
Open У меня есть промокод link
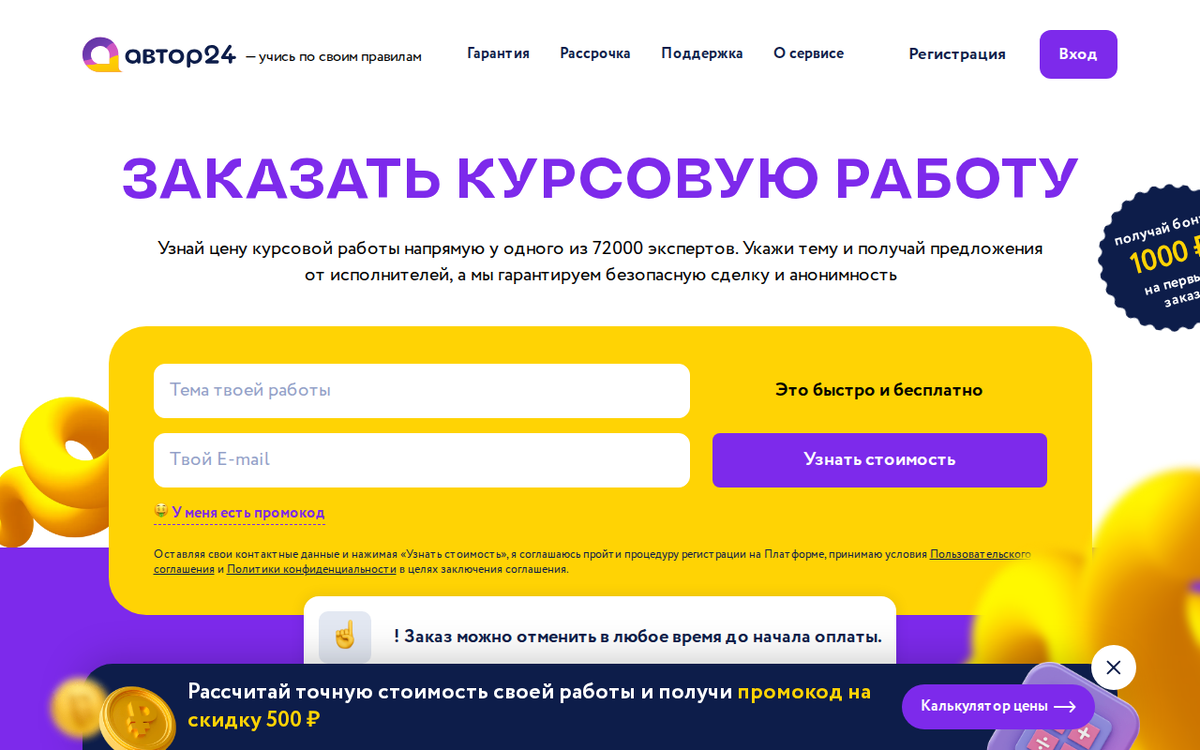tap(240, 513)
